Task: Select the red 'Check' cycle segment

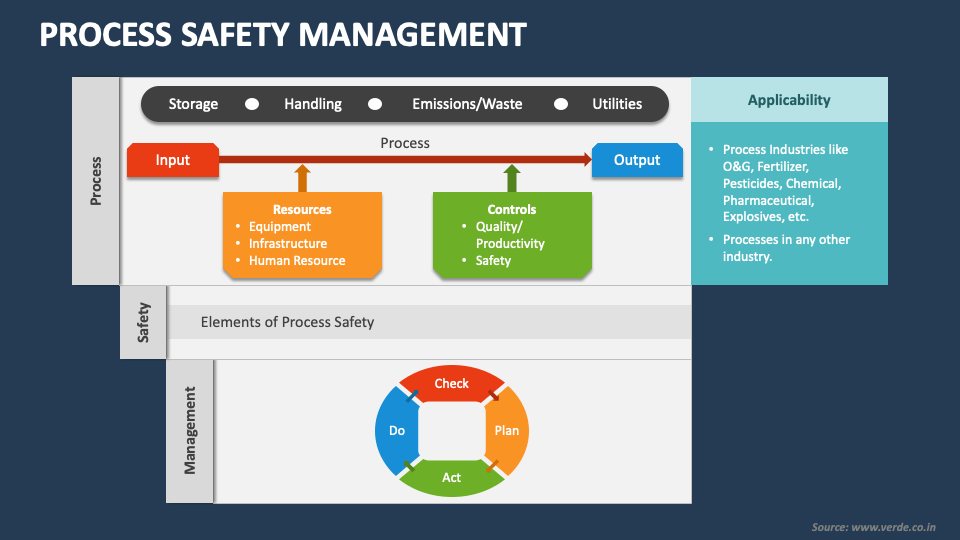Action: (x=452, y=384)
